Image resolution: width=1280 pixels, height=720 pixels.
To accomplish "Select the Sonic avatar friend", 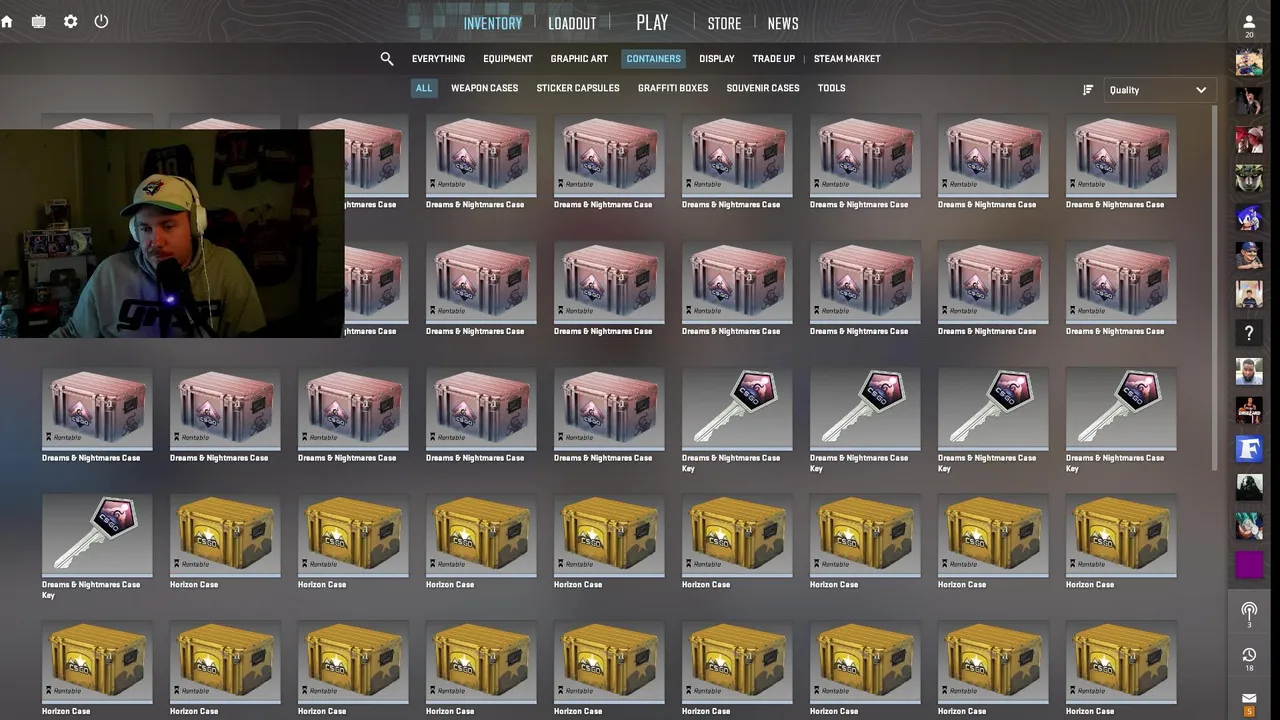I will [x=1249, y=217].
